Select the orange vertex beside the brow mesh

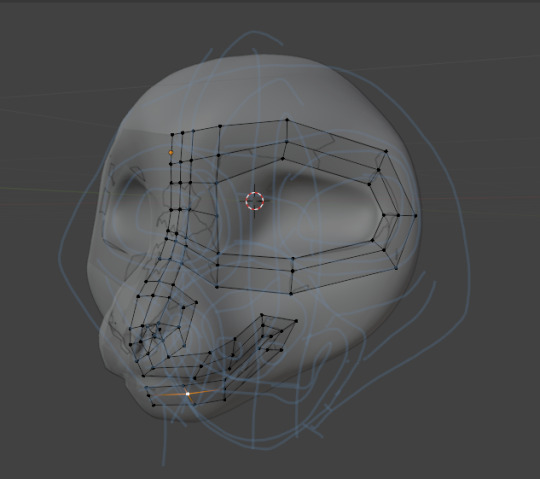pyautogui.click(x=171, y=152)
